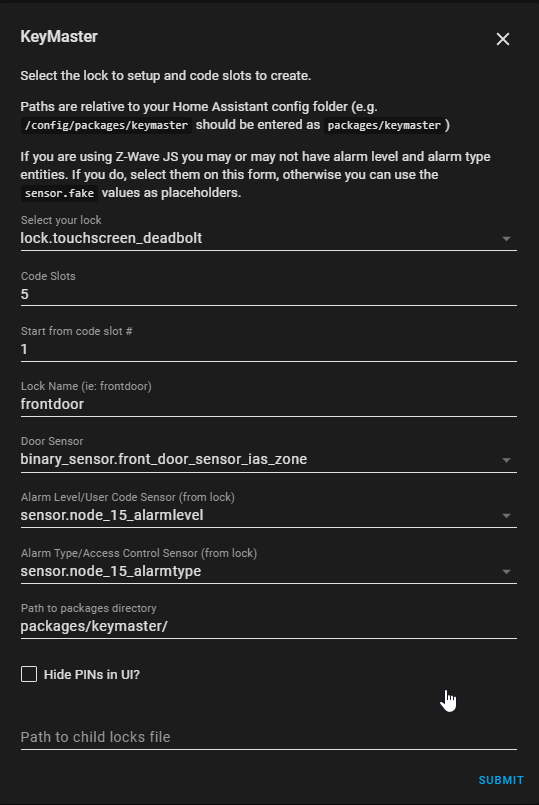The width and height of the screenshot is (539, 805).
Task: Click the lock.touchscreen_deadbolt selected value
Action: click(x=111, y=238)
